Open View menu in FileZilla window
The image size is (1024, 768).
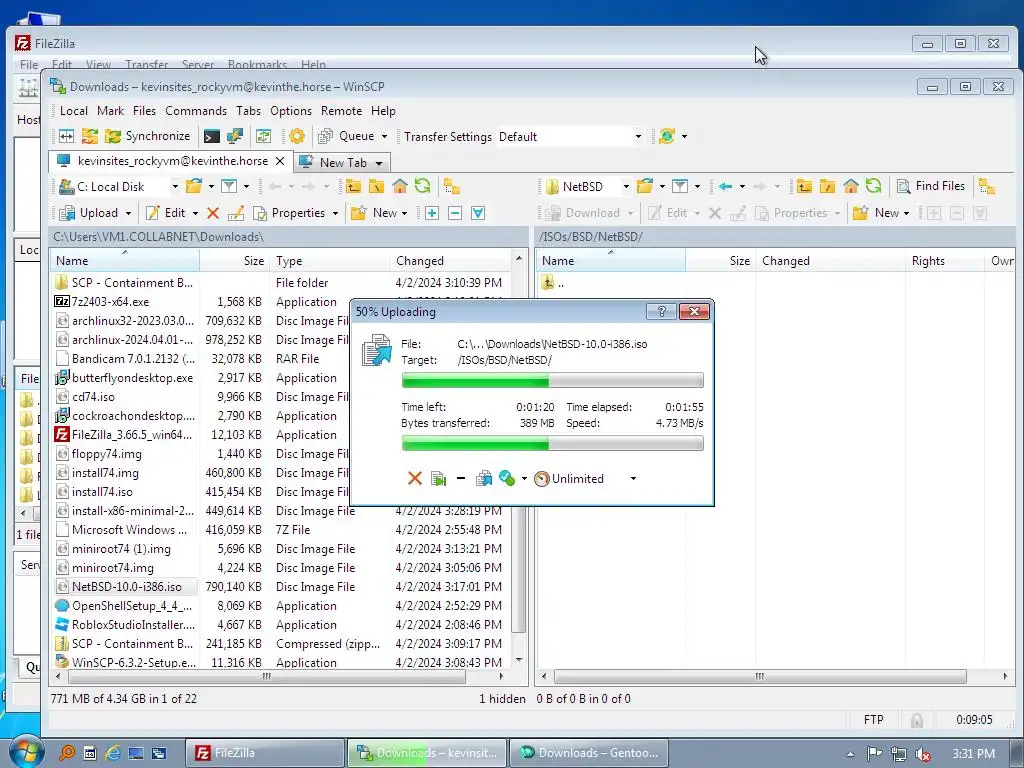click(x=98, y=65)
